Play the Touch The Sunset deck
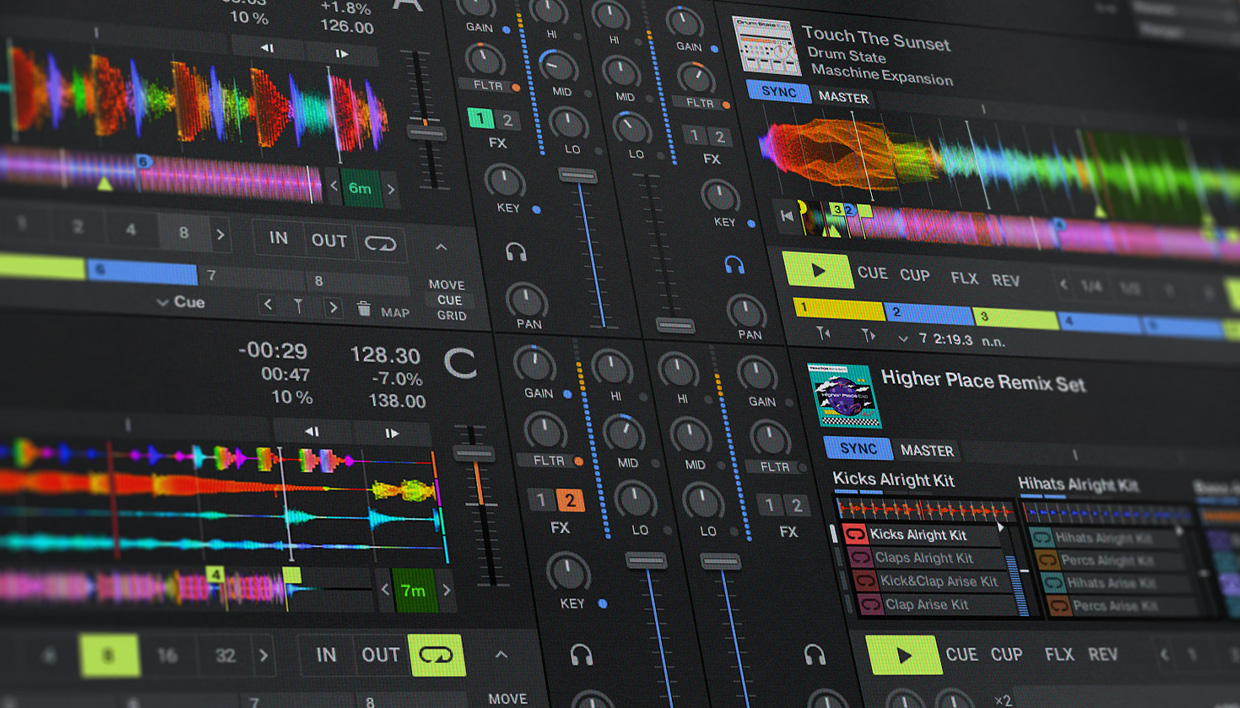 tap(818, 270)
